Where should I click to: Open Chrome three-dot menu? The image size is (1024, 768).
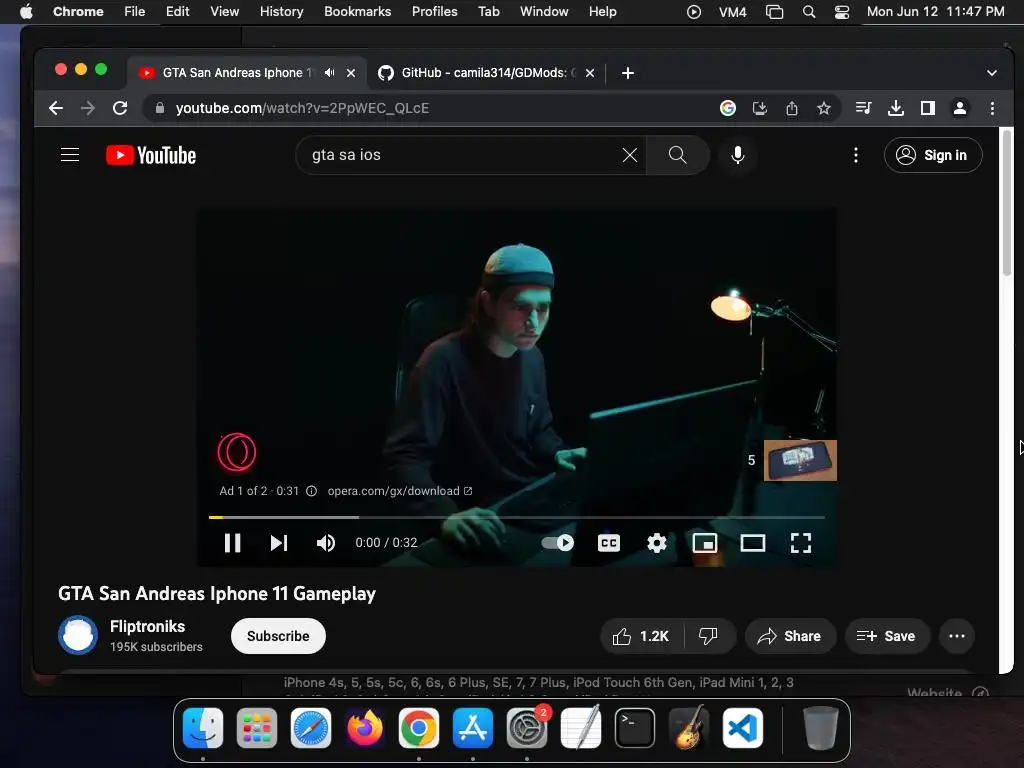992,108
